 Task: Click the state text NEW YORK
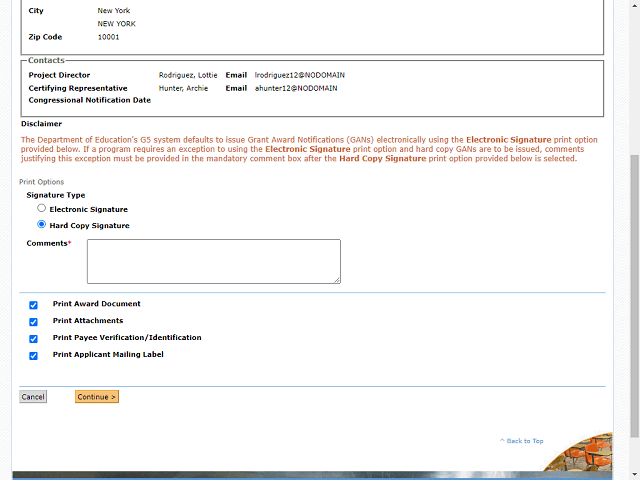point(116,24)
